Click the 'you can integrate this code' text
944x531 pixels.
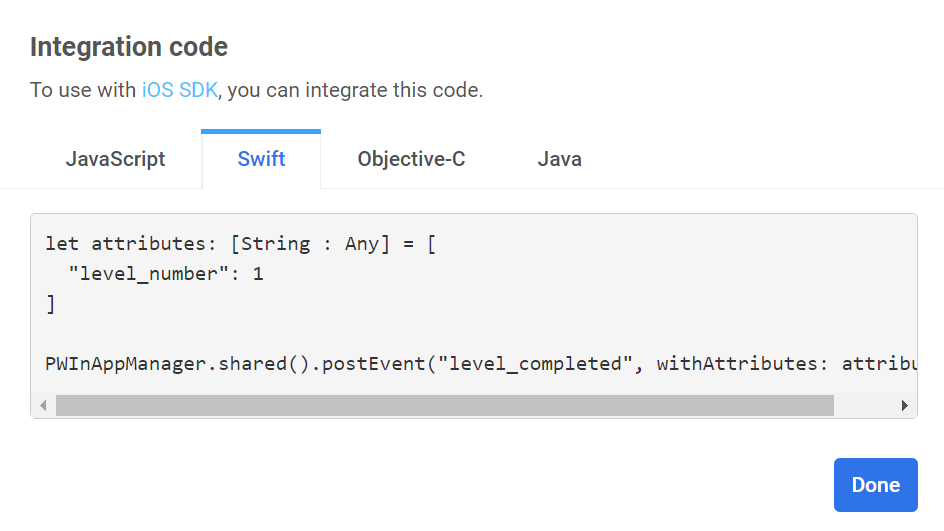coord(357,90)
